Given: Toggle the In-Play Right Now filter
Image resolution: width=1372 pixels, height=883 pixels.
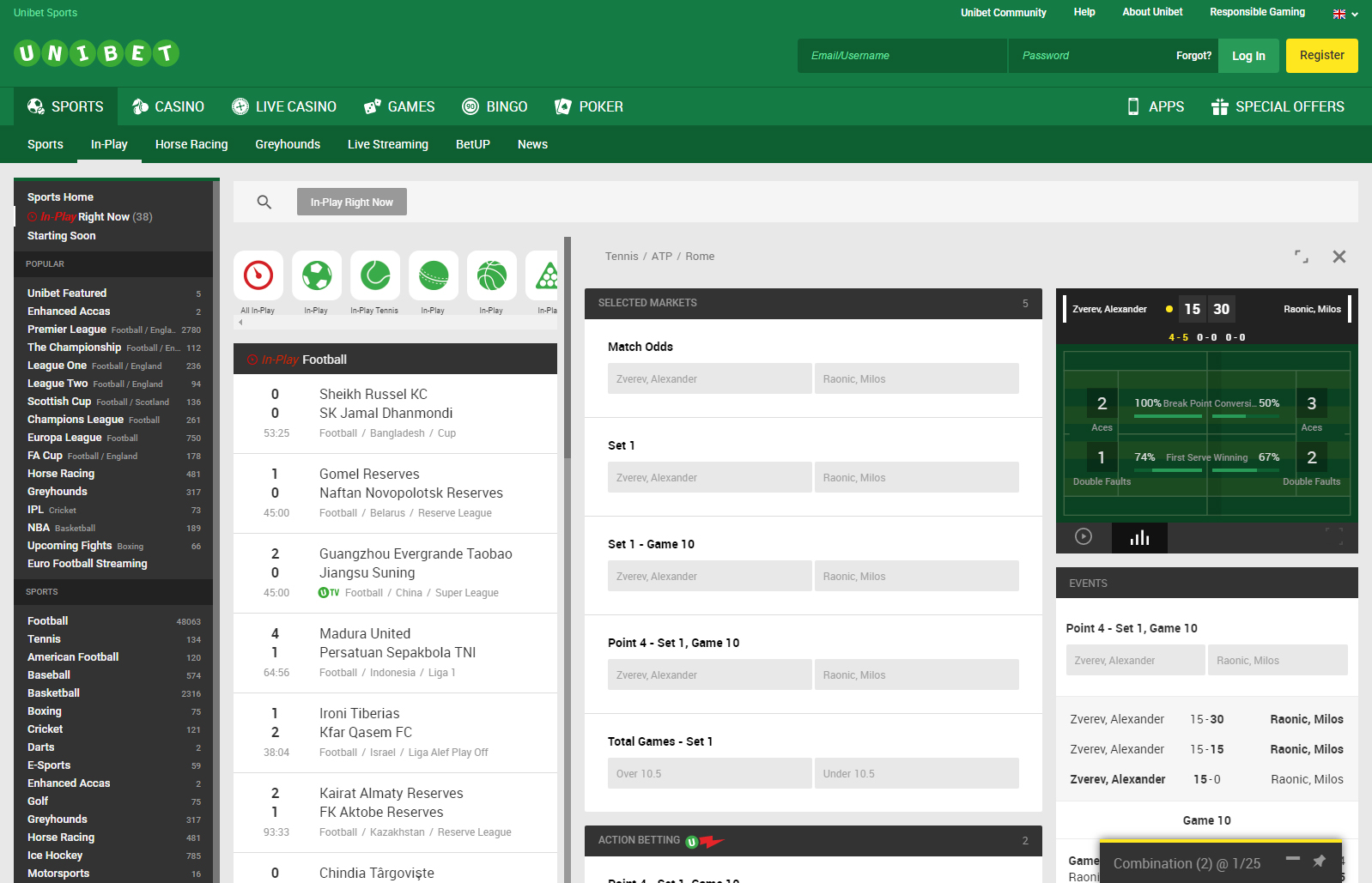Looking at the screenshot, I should coord(352,203).
